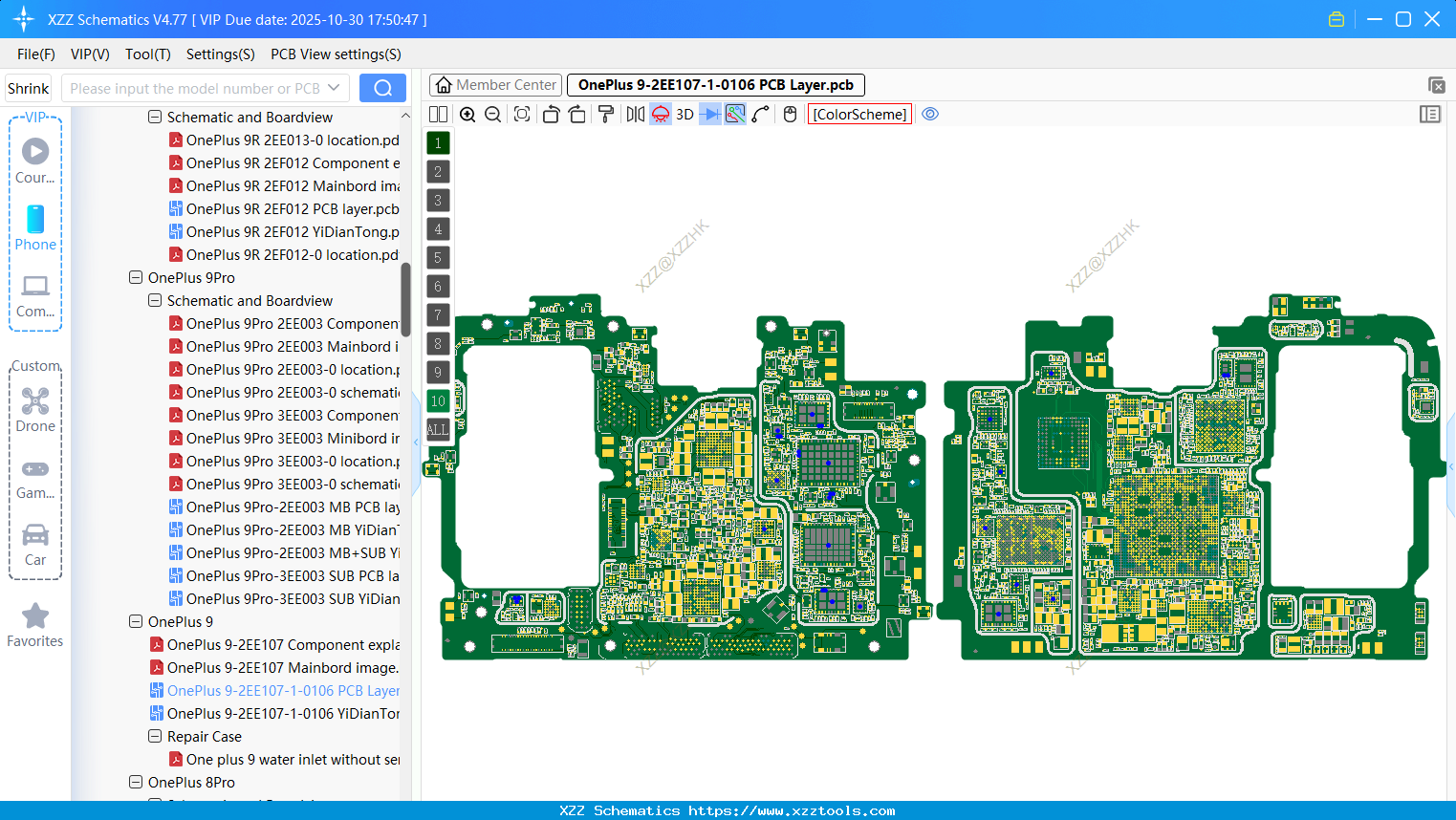Switch to the OnePlus 9-2EE107-1-0106 PCB Layer tab

715,84
